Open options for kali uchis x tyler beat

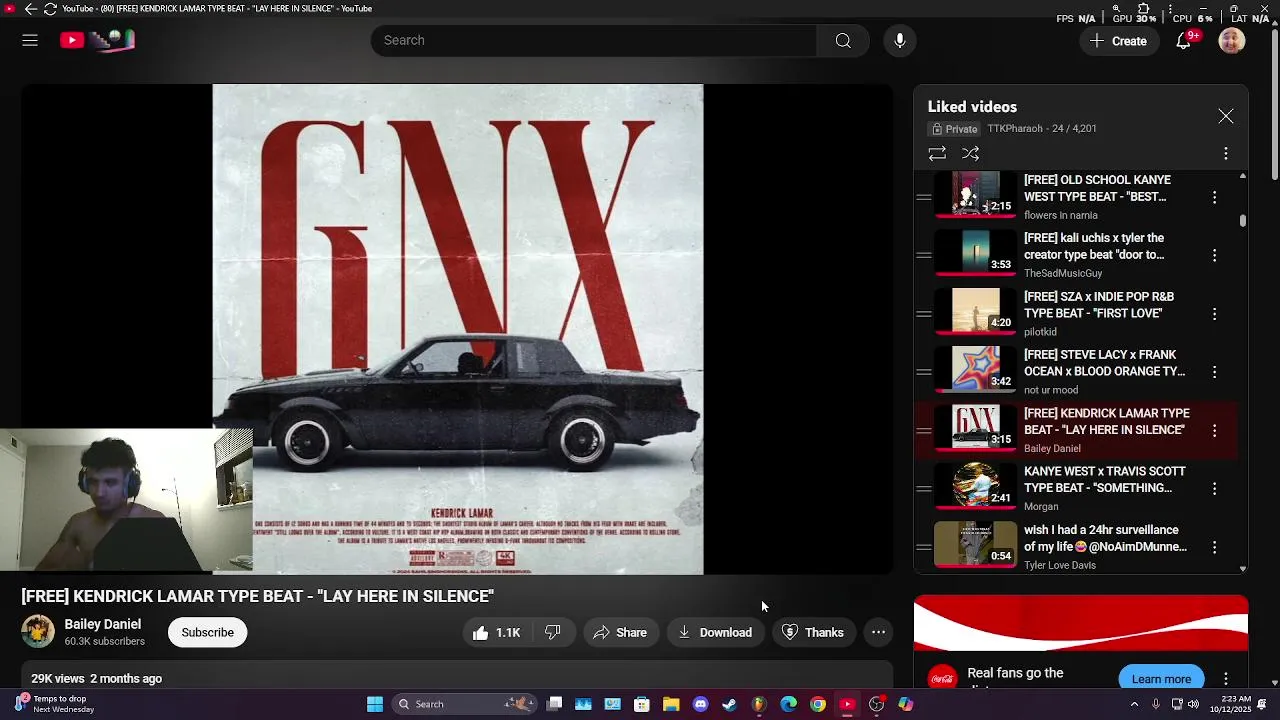[x=1215, y=256]
